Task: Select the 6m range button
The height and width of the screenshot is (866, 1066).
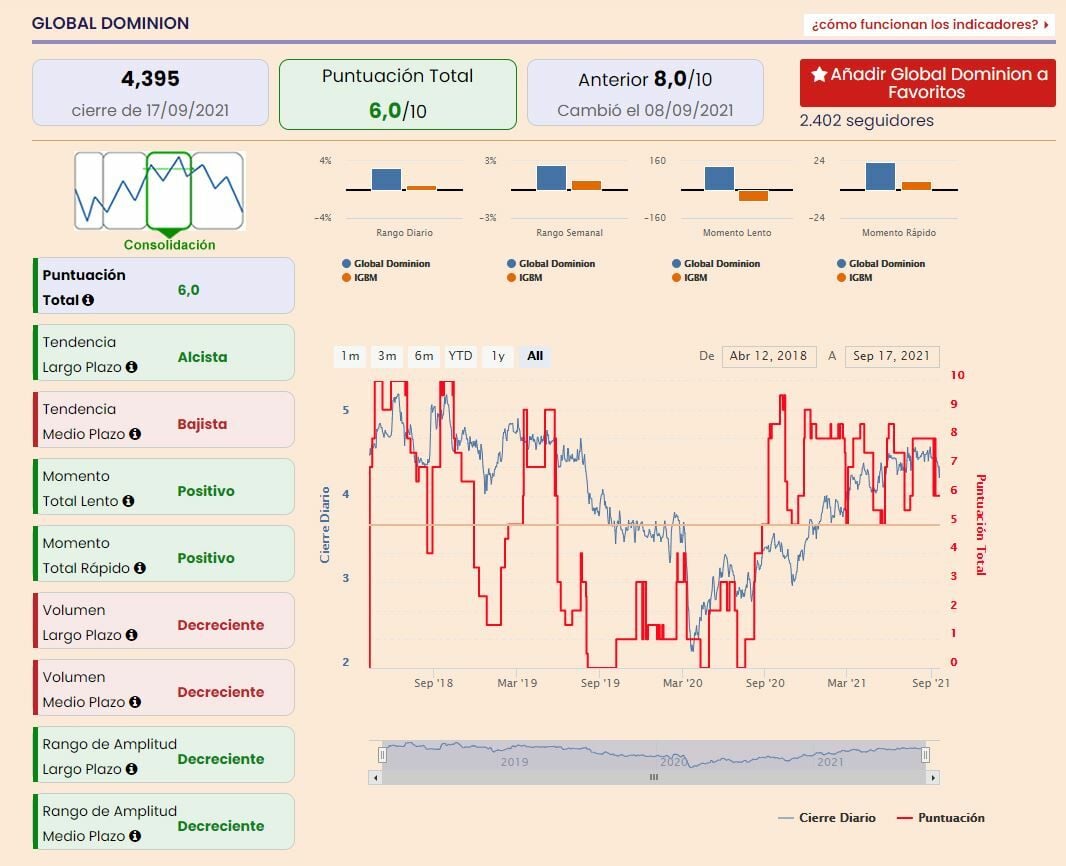Action: click(424, 356)
